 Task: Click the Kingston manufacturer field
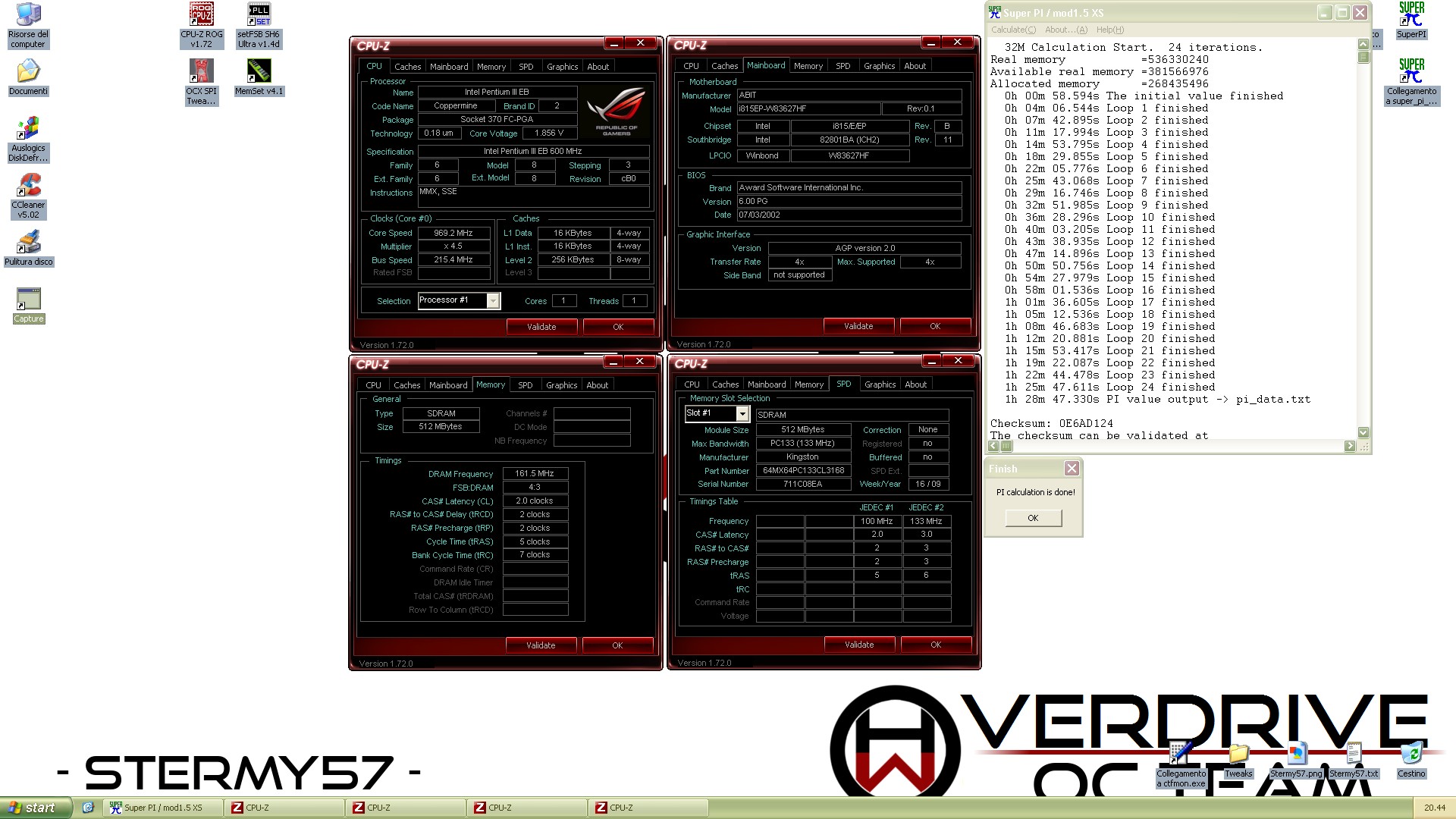click(x=803, y=457)
